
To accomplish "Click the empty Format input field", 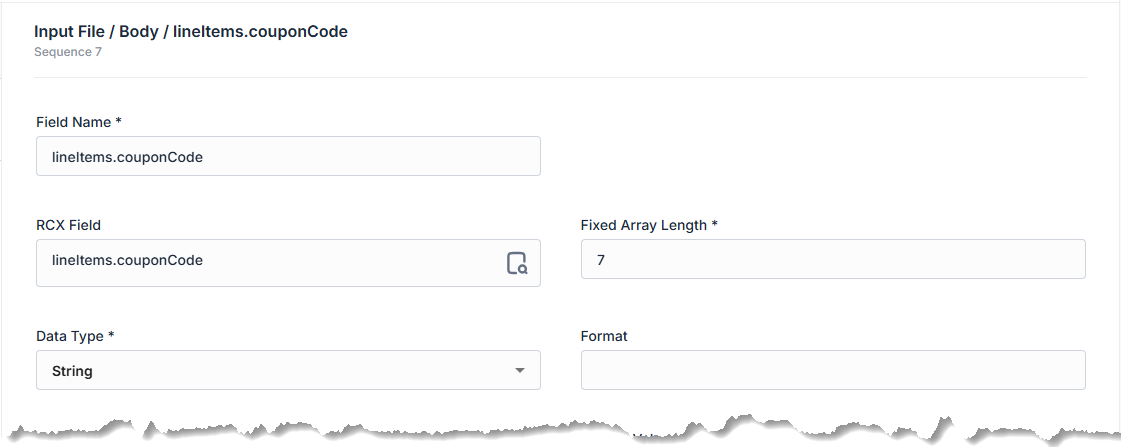I will click(x=832, y=370).
